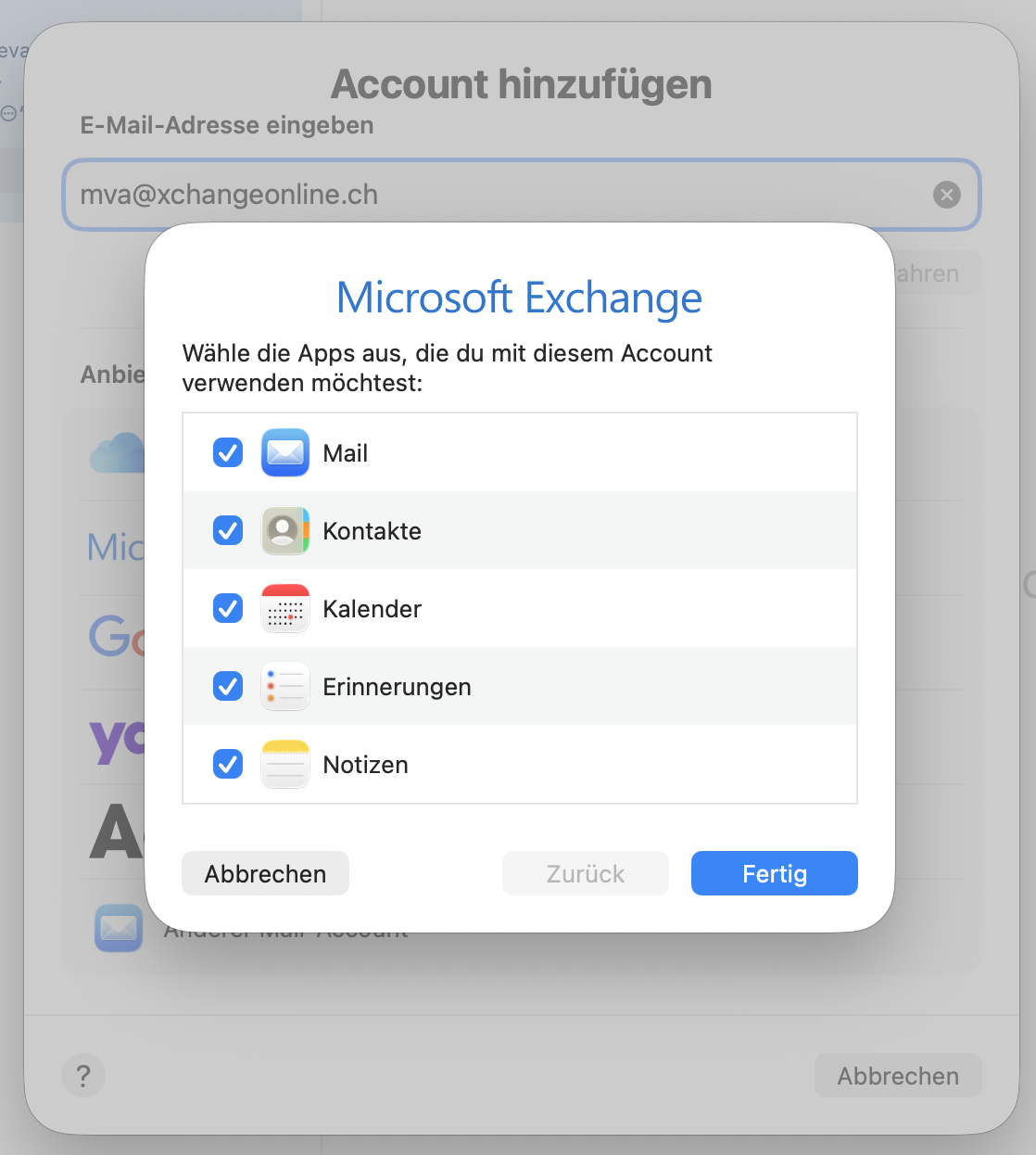The image size is (1036, 1155).
Task: Uncheck the Mail checkbox
Action: click(x=228, y=452)
